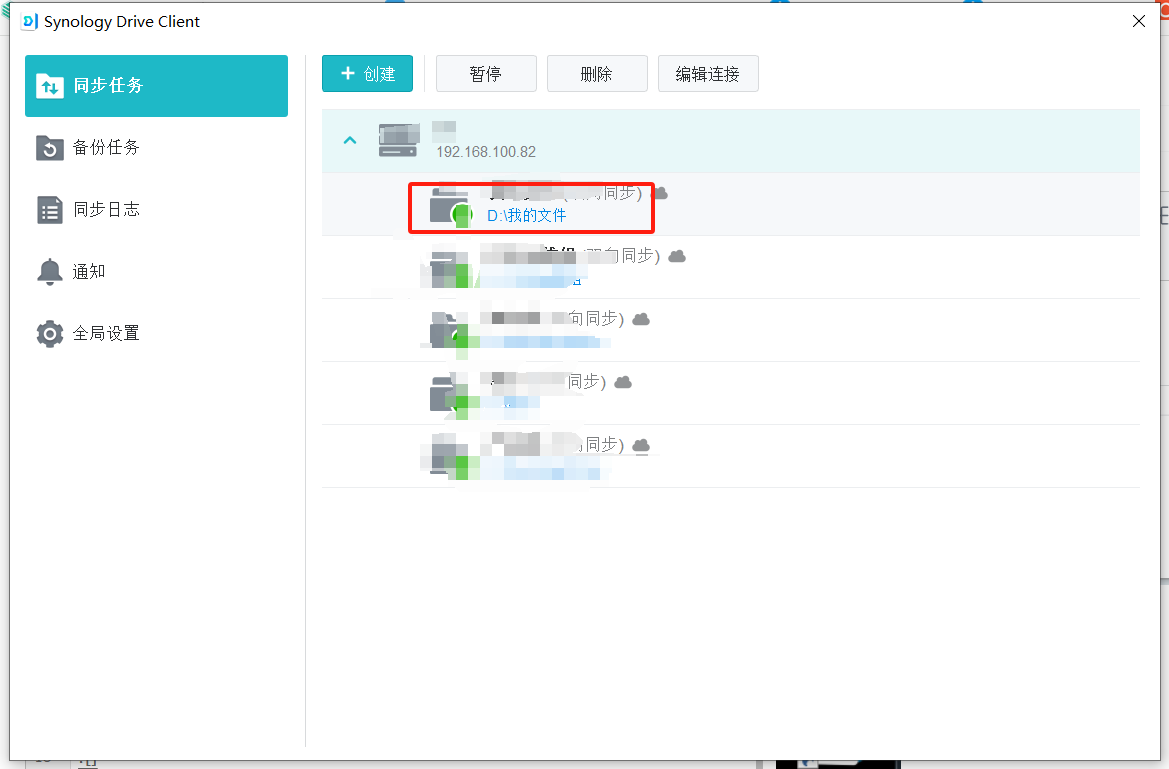Collapse the 192.168.100.82 server group
This screenshot has width=1169, height=769.
click(350, 140)
